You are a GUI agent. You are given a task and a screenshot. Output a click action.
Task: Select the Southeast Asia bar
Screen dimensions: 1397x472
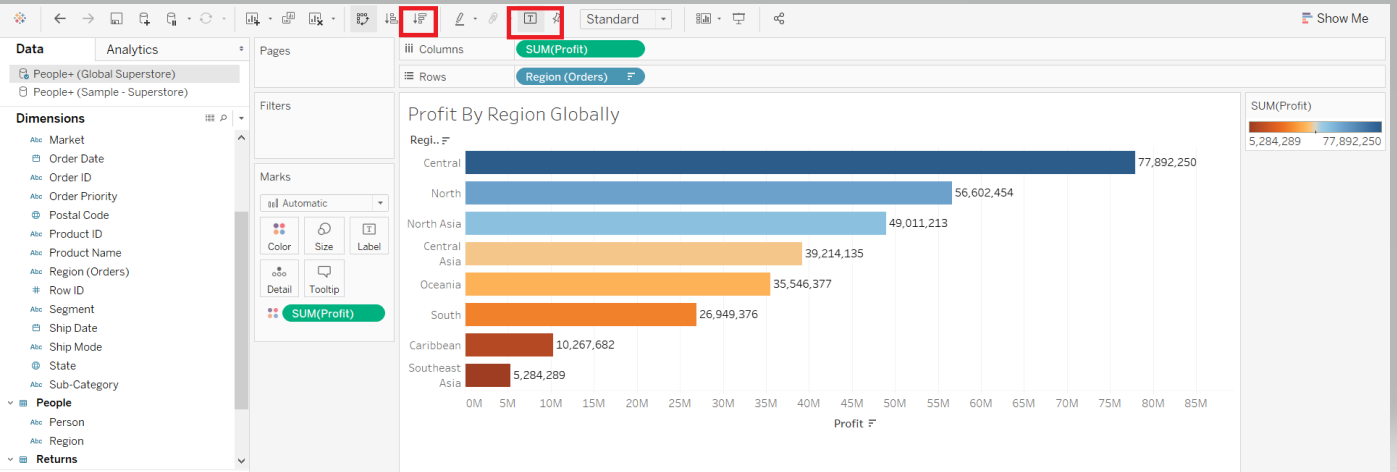point(488,375)
